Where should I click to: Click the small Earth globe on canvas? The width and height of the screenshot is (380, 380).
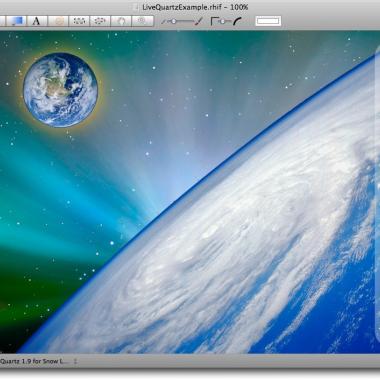pyautogui.click(x=60, y=90)
